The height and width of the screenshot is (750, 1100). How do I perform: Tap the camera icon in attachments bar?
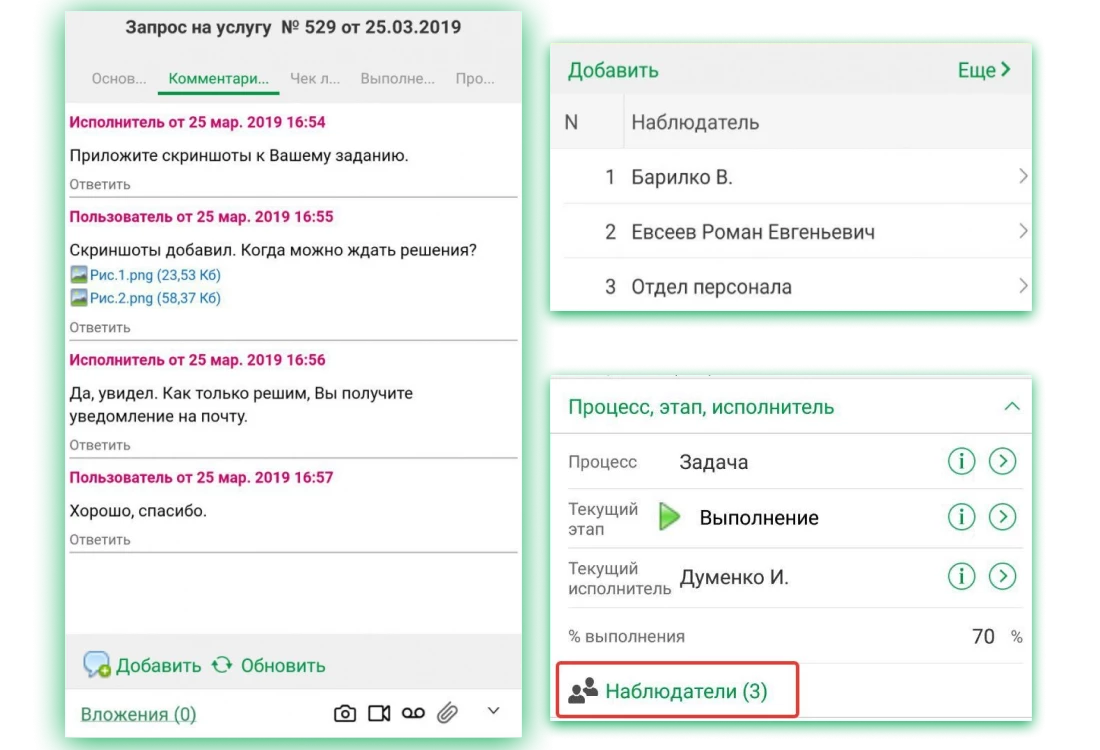(345, 713)
